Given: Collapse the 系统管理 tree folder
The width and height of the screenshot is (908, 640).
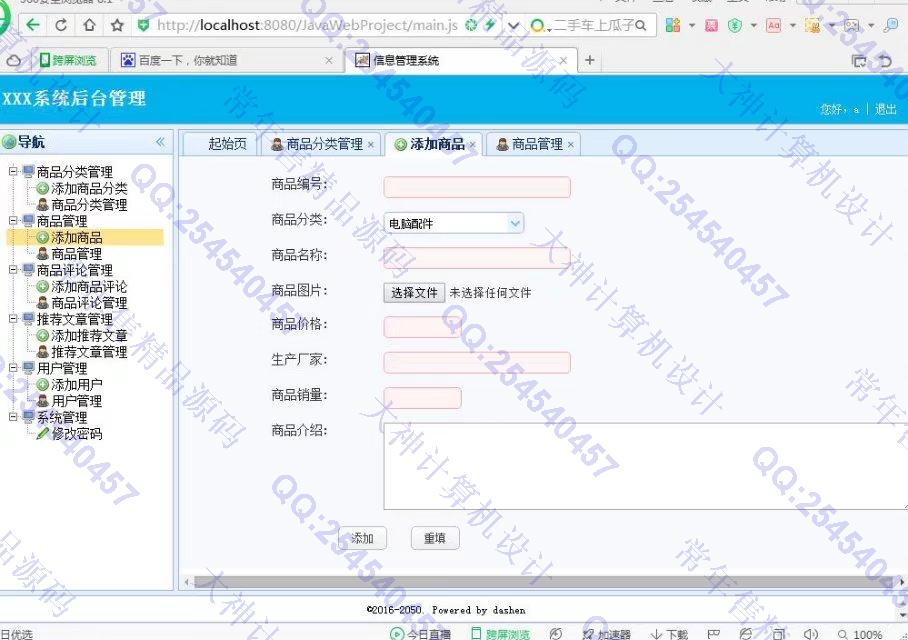Looking at the screenshot, I should 13,417.
